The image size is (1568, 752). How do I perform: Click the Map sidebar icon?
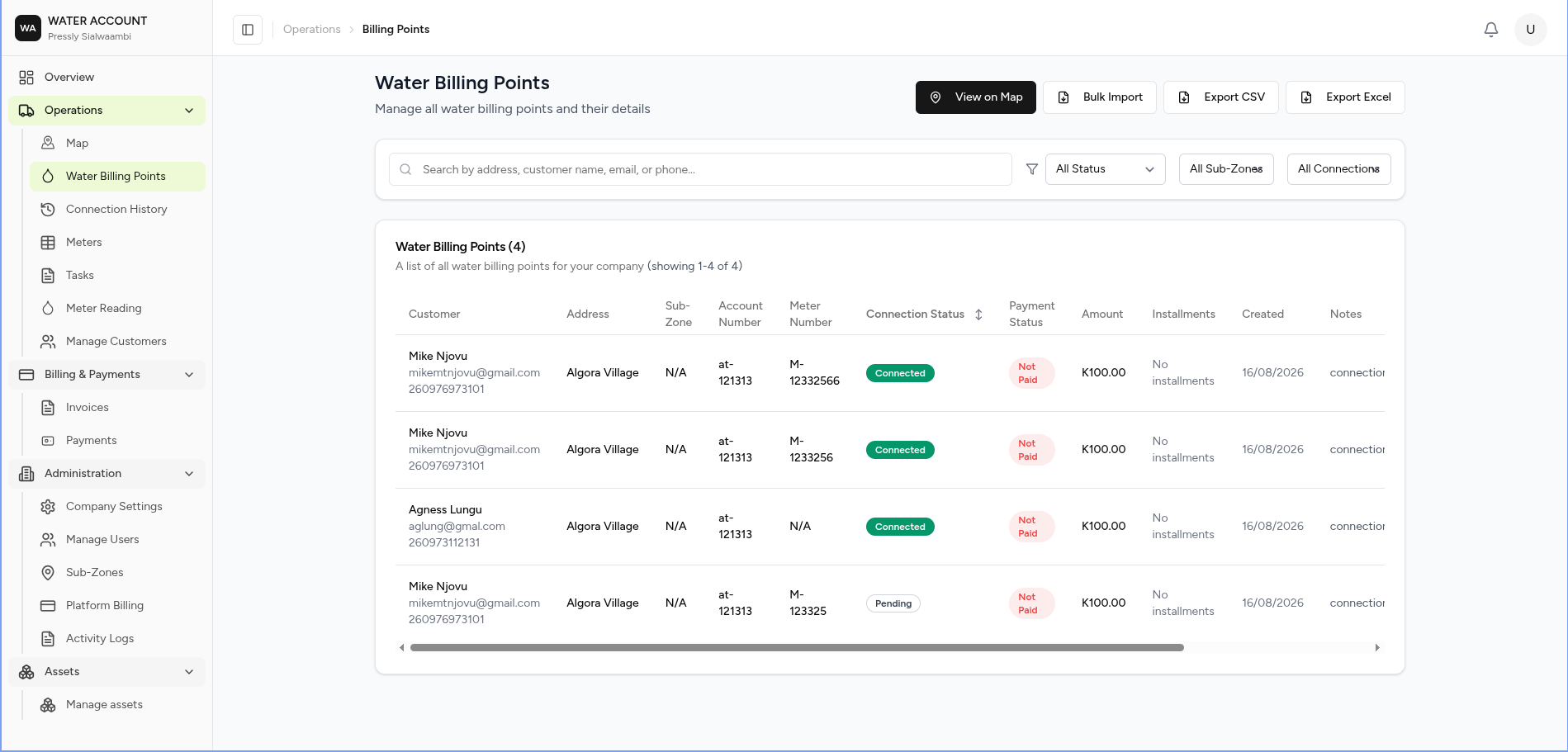48,144
